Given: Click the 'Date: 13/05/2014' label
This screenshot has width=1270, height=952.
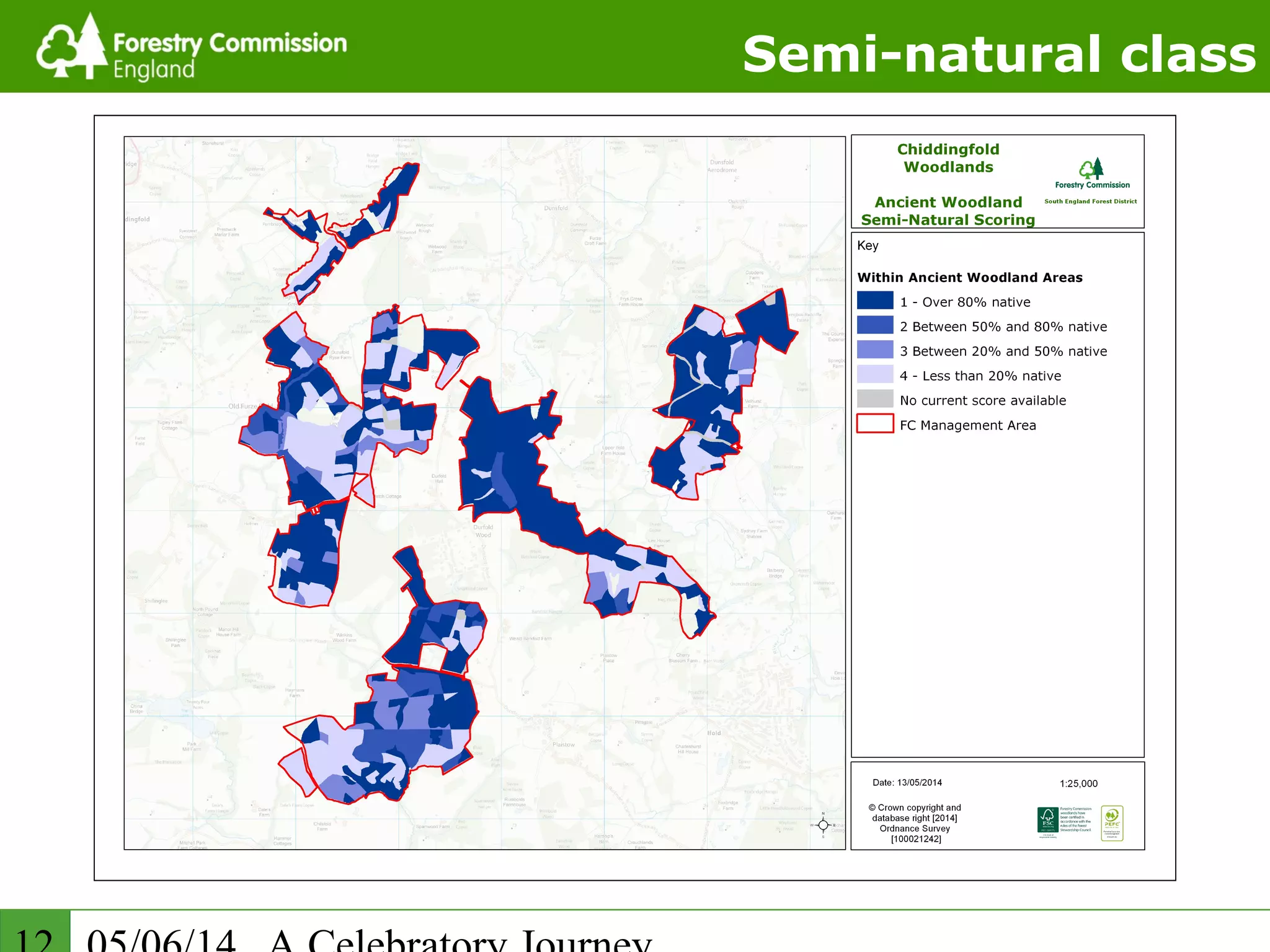Looking at the screenshot, I should 907,782.
